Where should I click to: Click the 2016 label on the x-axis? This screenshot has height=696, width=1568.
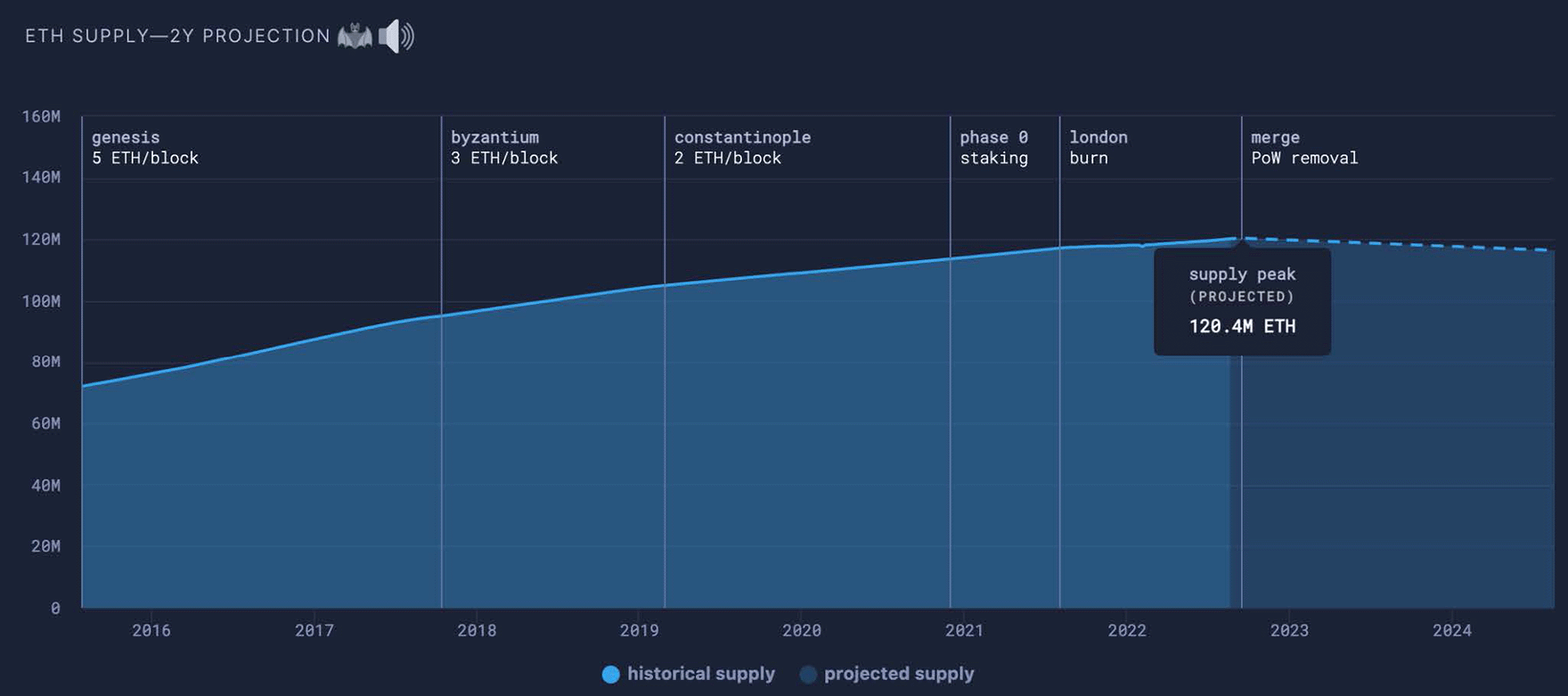click(151, 631)
